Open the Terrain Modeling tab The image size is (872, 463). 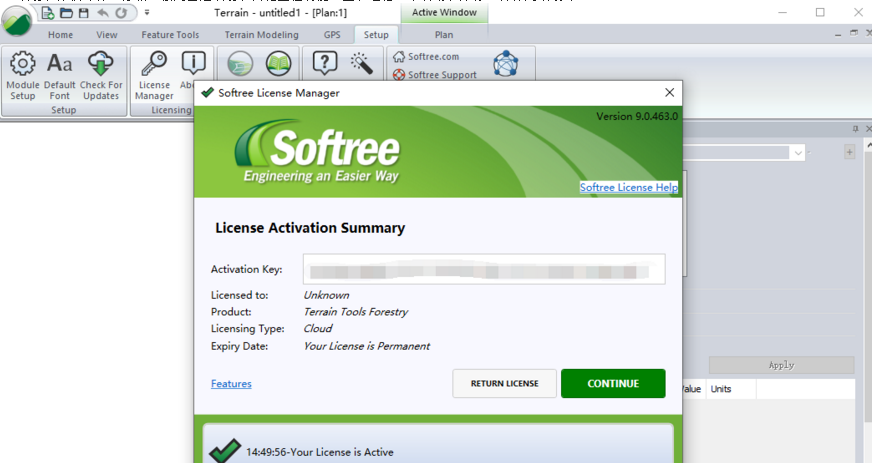(261, 34)
